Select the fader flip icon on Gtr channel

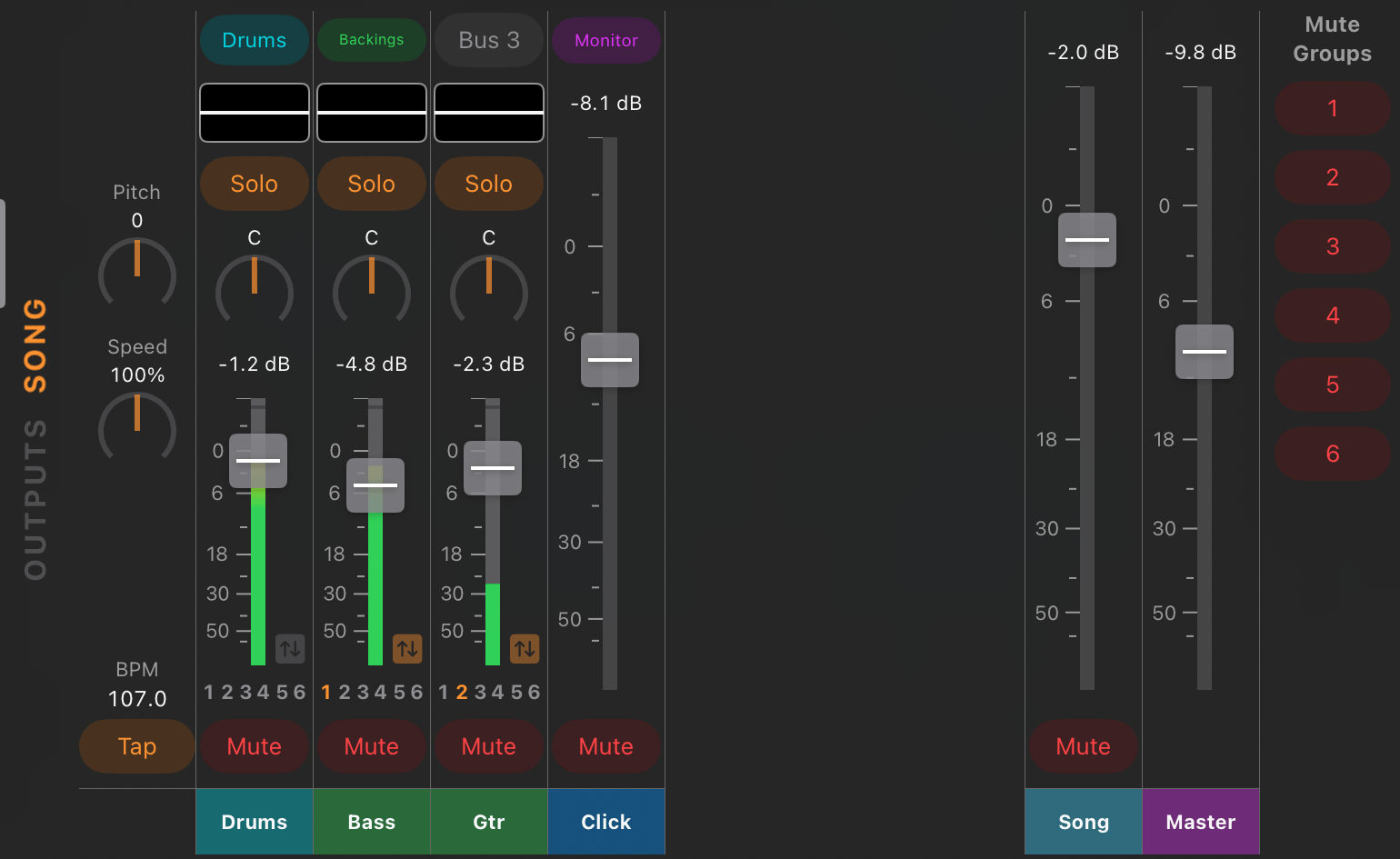click(525, 648)
